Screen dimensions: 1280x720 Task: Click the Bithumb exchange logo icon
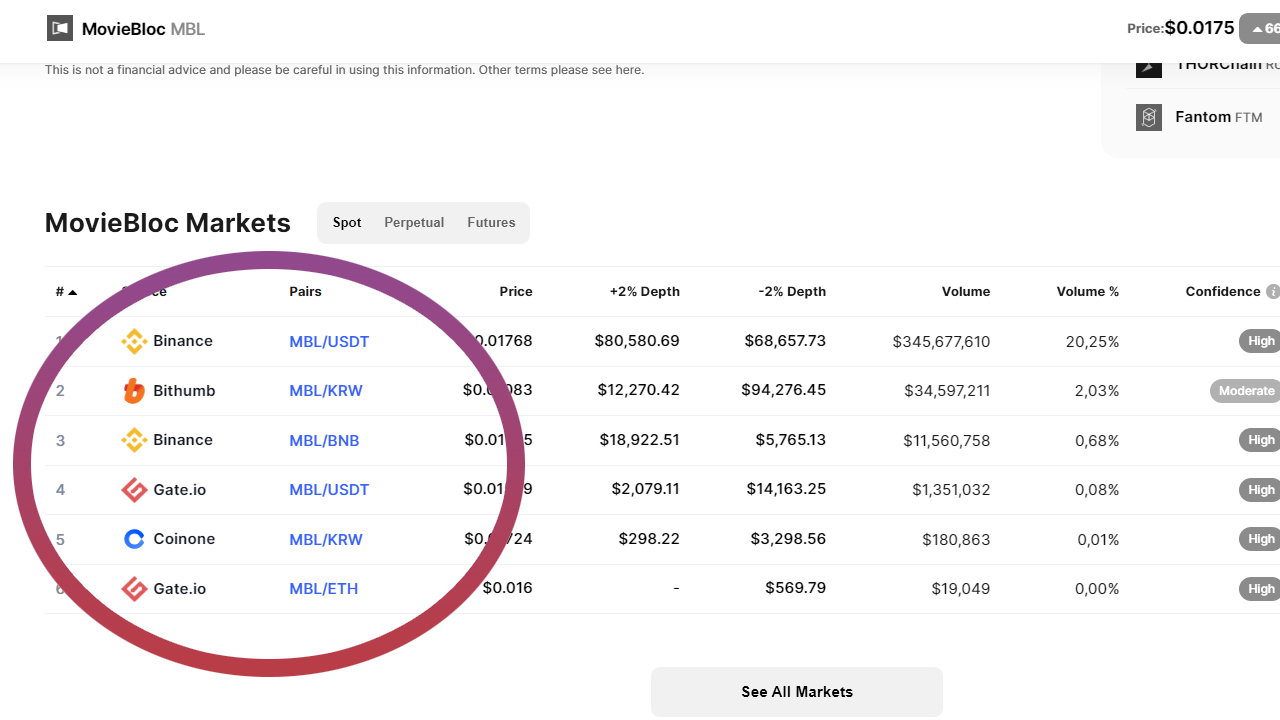coord(134,391)
